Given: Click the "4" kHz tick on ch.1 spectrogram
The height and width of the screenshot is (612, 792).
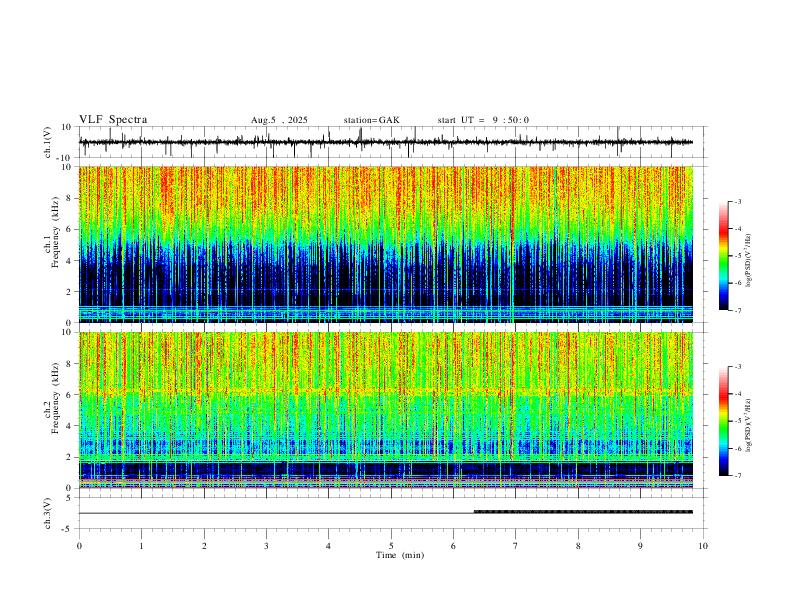Looking at the screenshot, I should click(x=70, y=260).
